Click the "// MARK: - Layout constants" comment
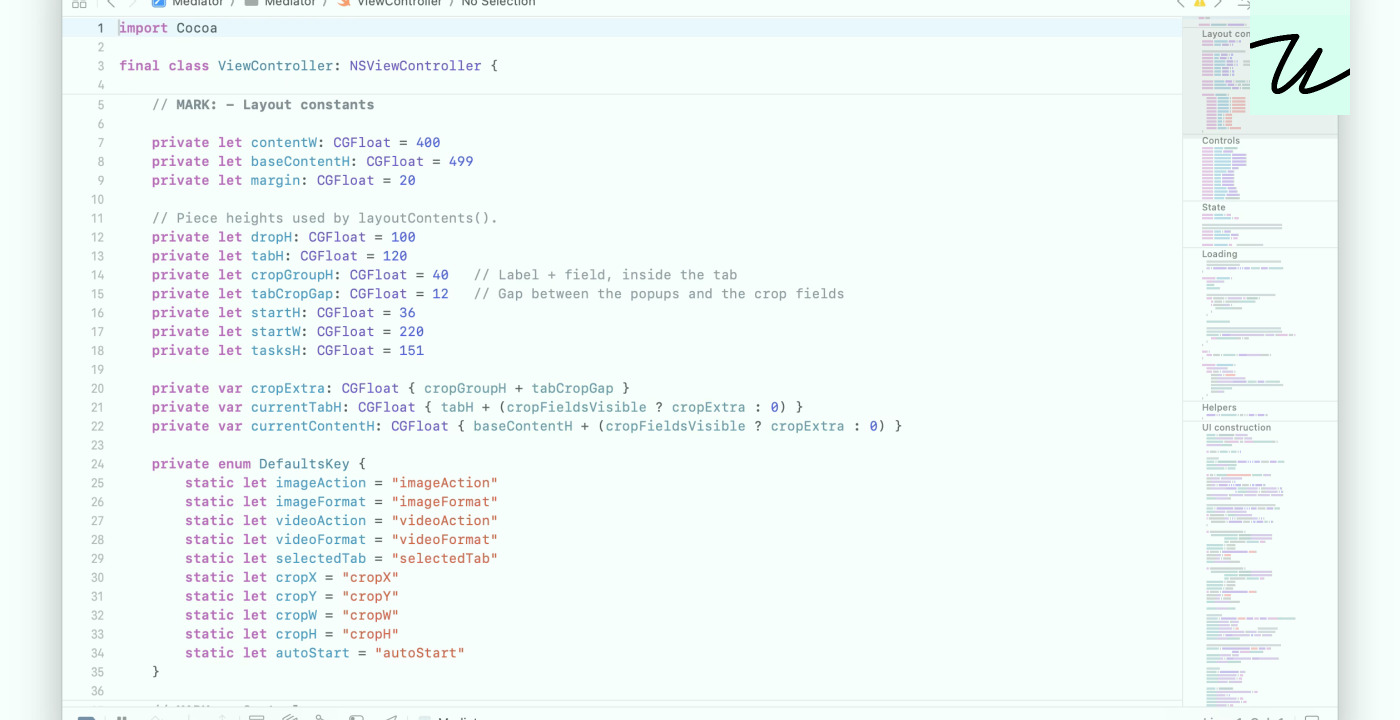This screenshot has height=720, width=1400. 263,105
